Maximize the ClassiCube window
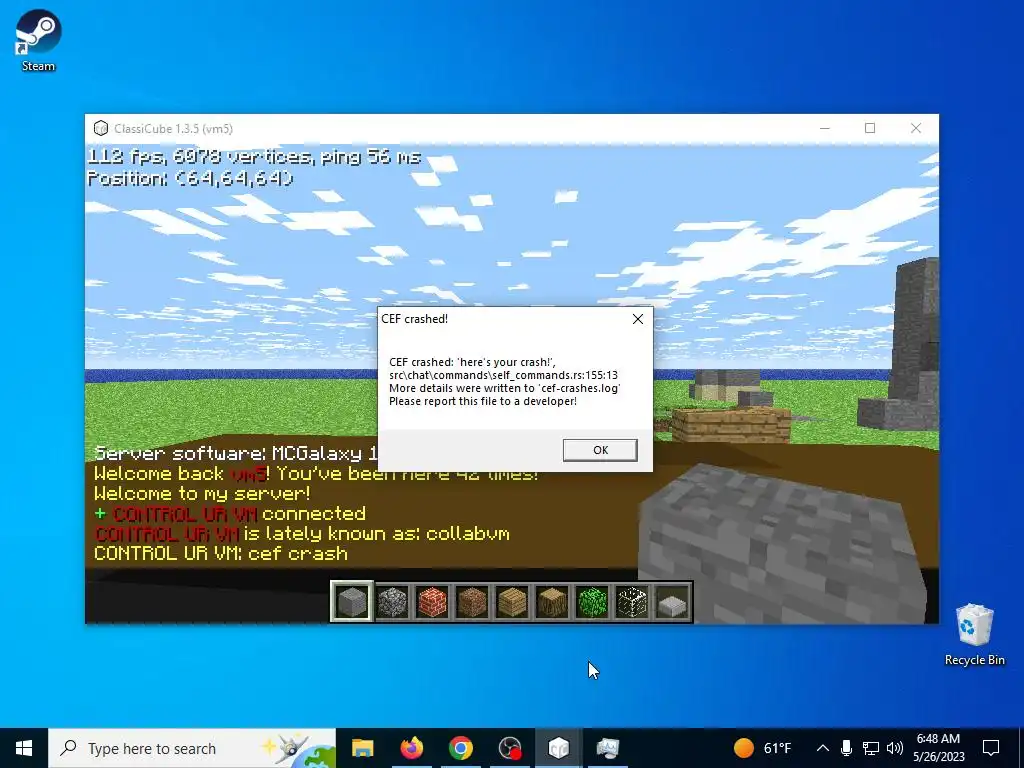The width and height of the screenshot is (1024, 768). click(870, 129)
